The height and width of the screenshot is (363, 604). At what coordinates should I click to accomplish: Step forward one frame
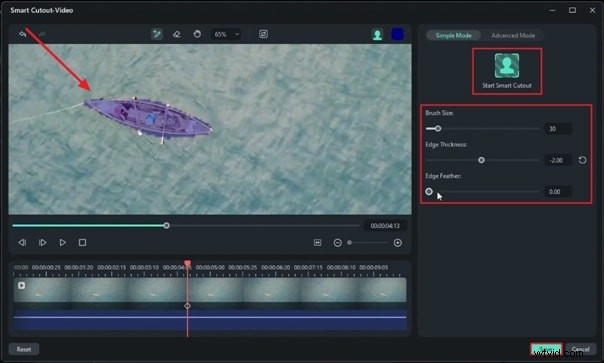point(42,242)
